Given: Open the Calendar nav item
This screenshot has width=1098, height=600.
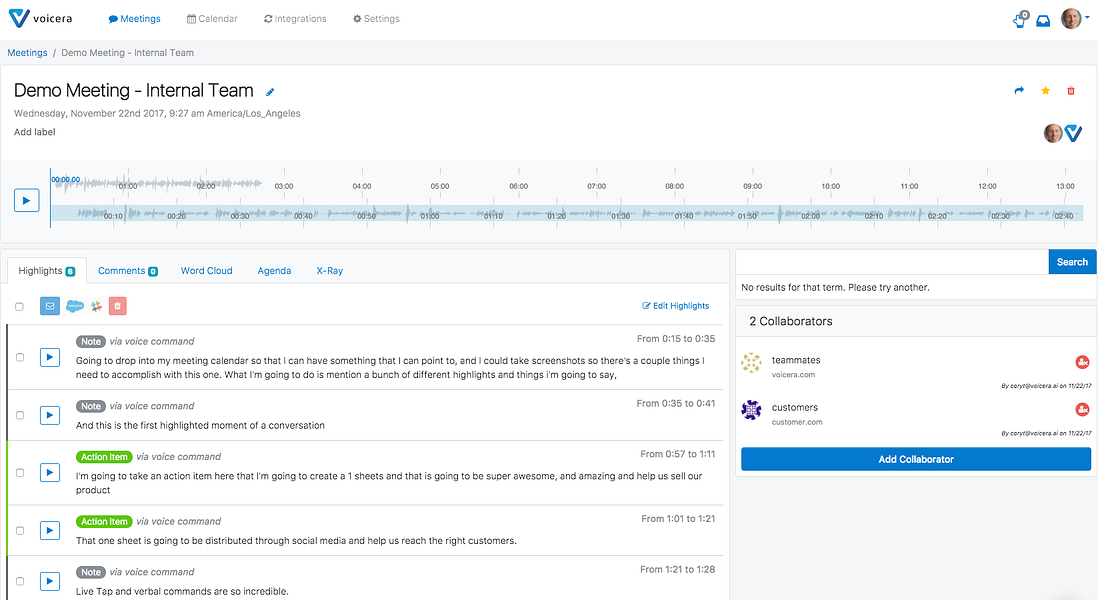Looking at the screenshot, I should (212, 19).
